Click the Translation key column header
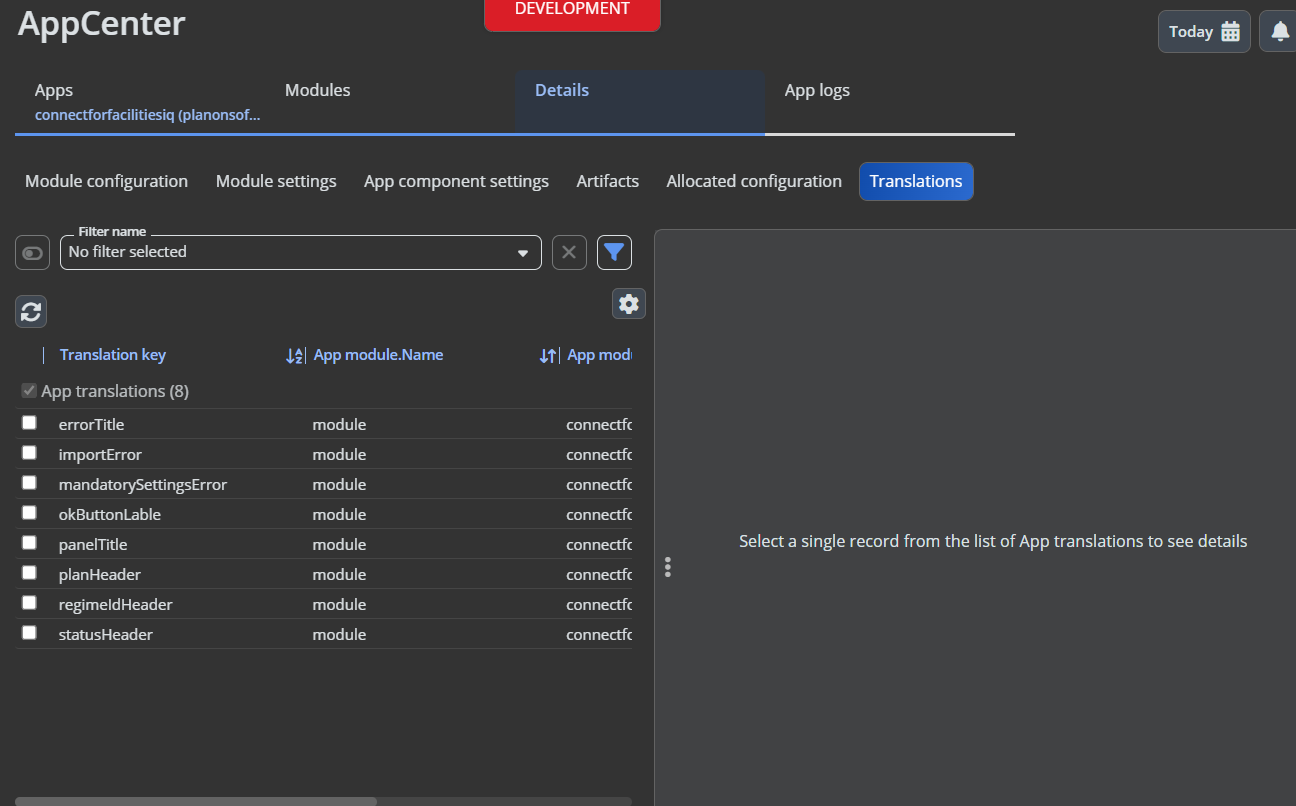The width and height of the screenshot is (1296, 806). 113,355
